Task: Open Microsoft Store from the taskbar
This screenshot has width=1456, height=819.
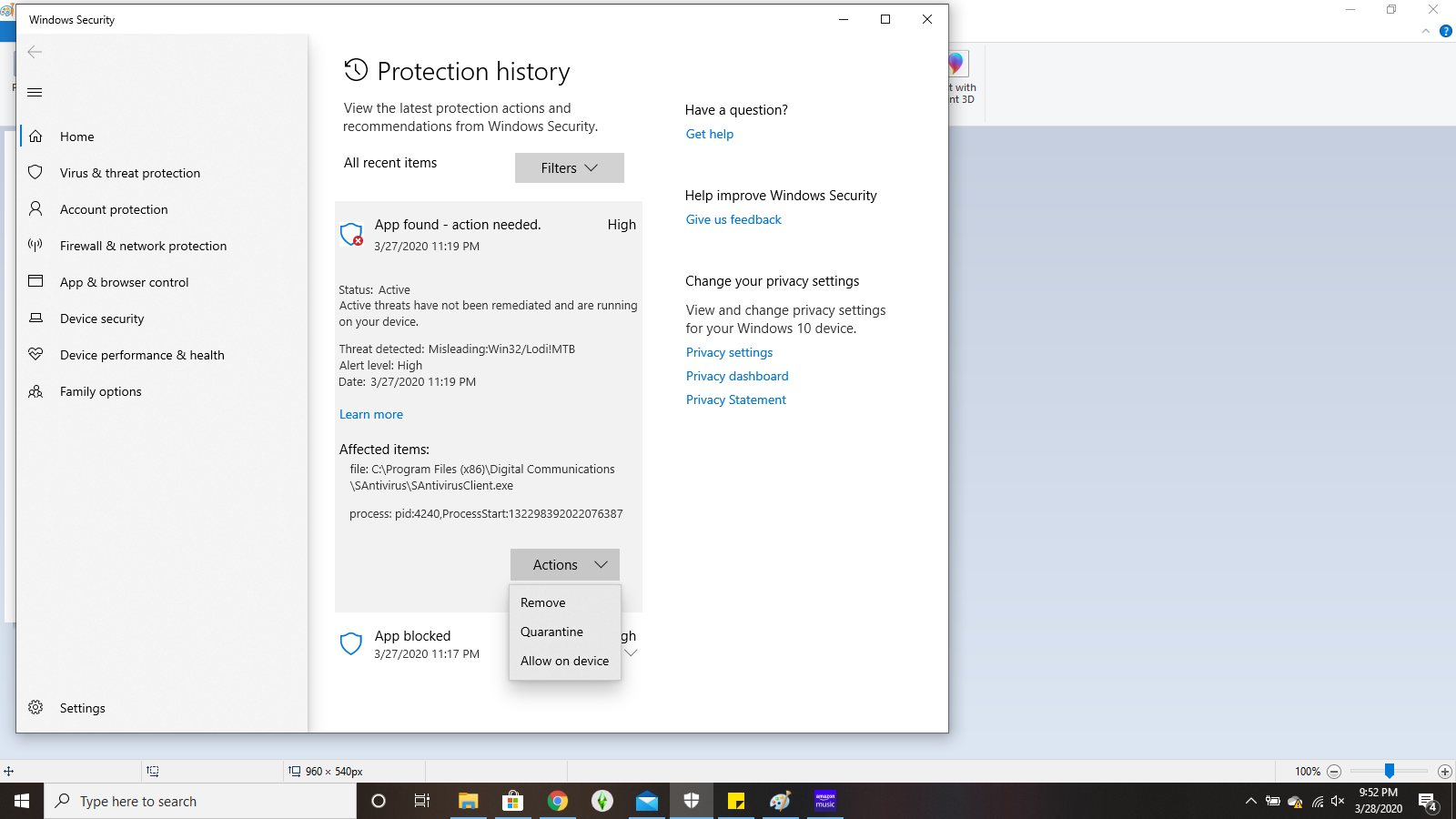Action: (513, 801)
